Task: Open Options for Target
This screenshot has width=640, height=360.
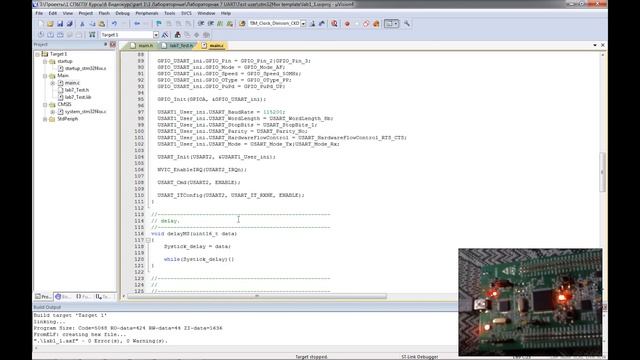Action: 165,35
